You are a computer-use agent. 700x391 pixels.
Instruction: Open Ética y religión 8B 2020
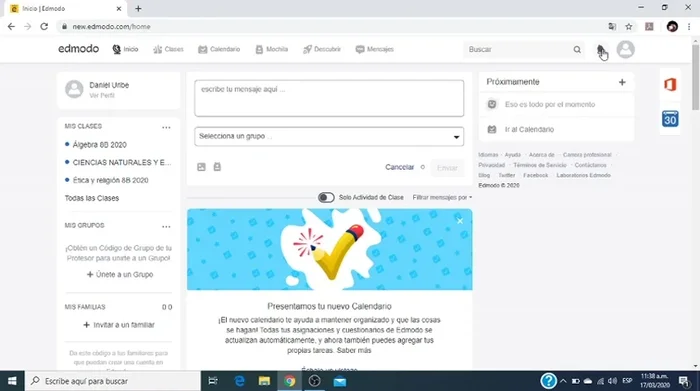coord(110,180)
